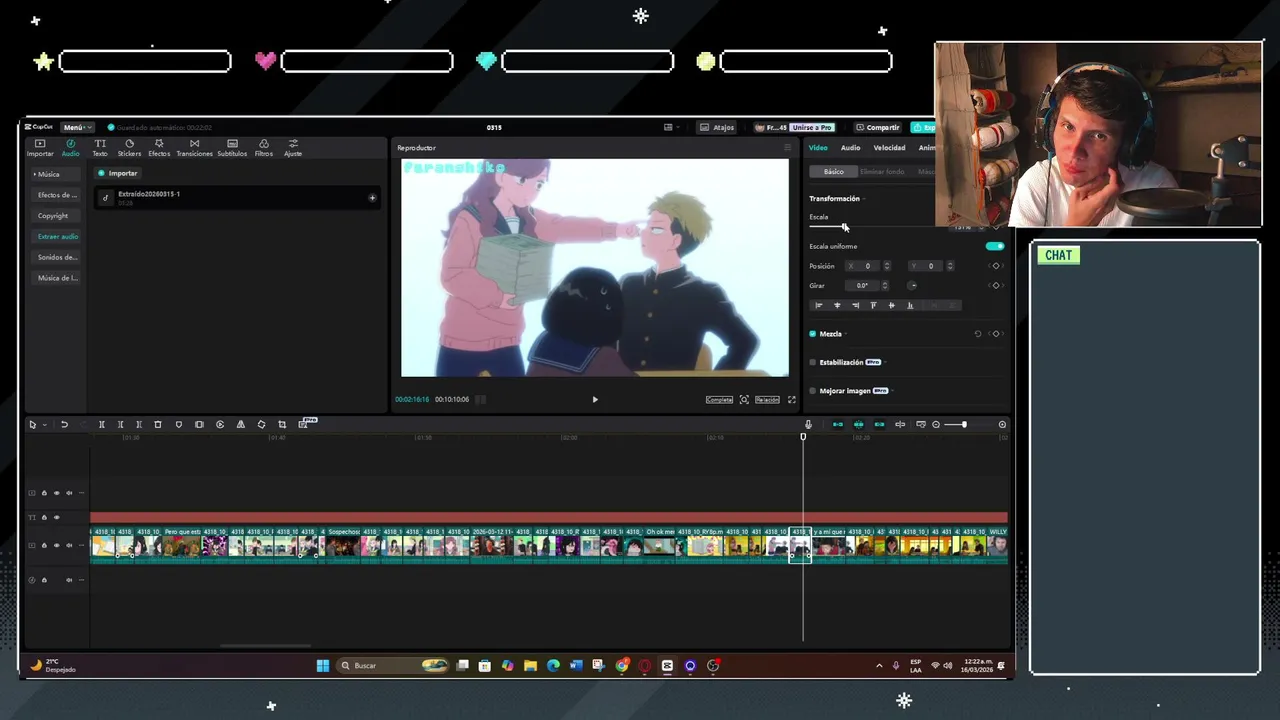Open the Importar media tab
The height and width of the screenshot is (720, 1280).
[40, 148]
